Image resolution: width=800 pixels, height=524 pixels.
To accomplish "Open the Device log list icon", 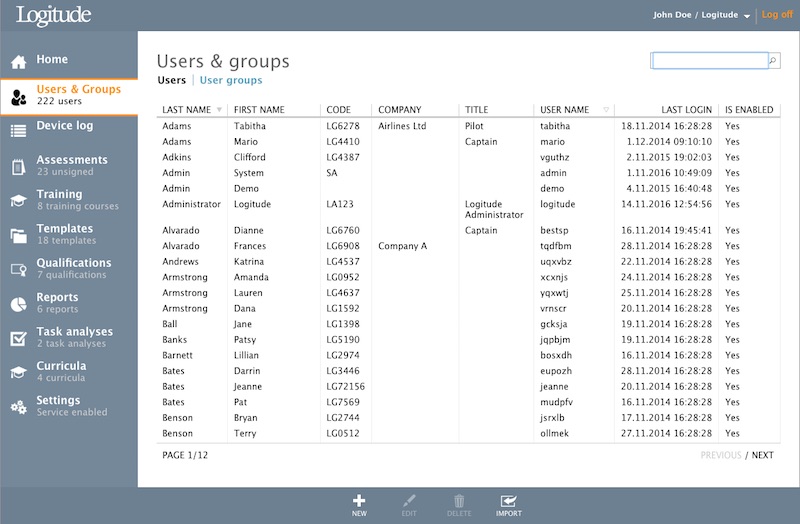I will tap(18, 131).
